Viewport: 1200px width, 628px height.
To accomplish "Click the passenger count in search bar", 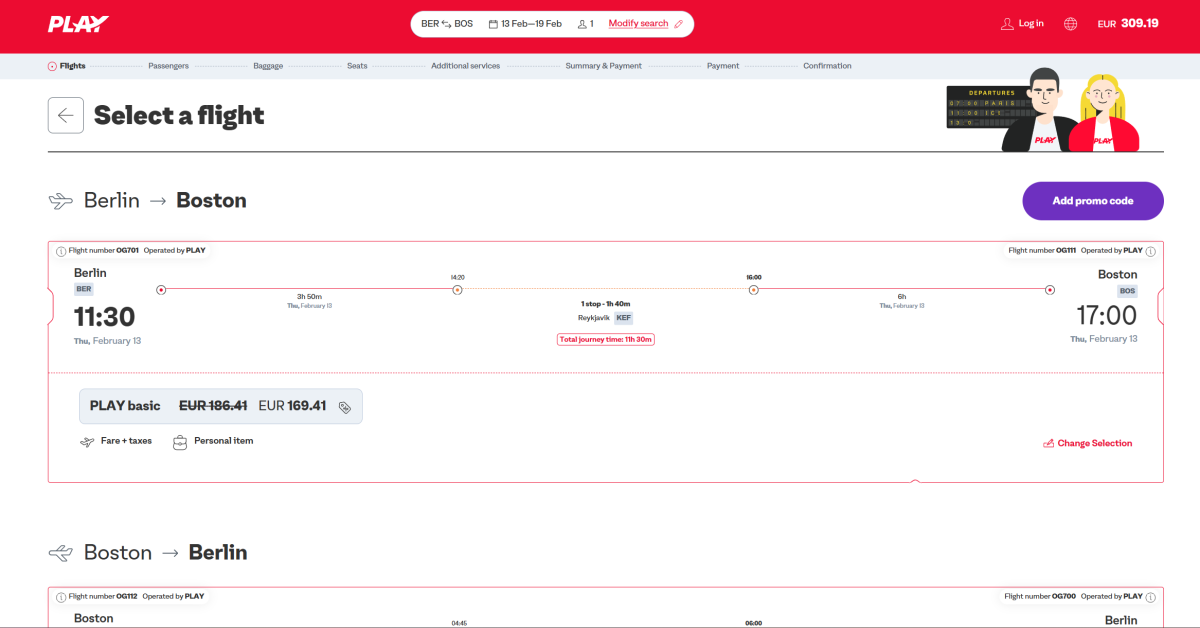I will point(586,24).
